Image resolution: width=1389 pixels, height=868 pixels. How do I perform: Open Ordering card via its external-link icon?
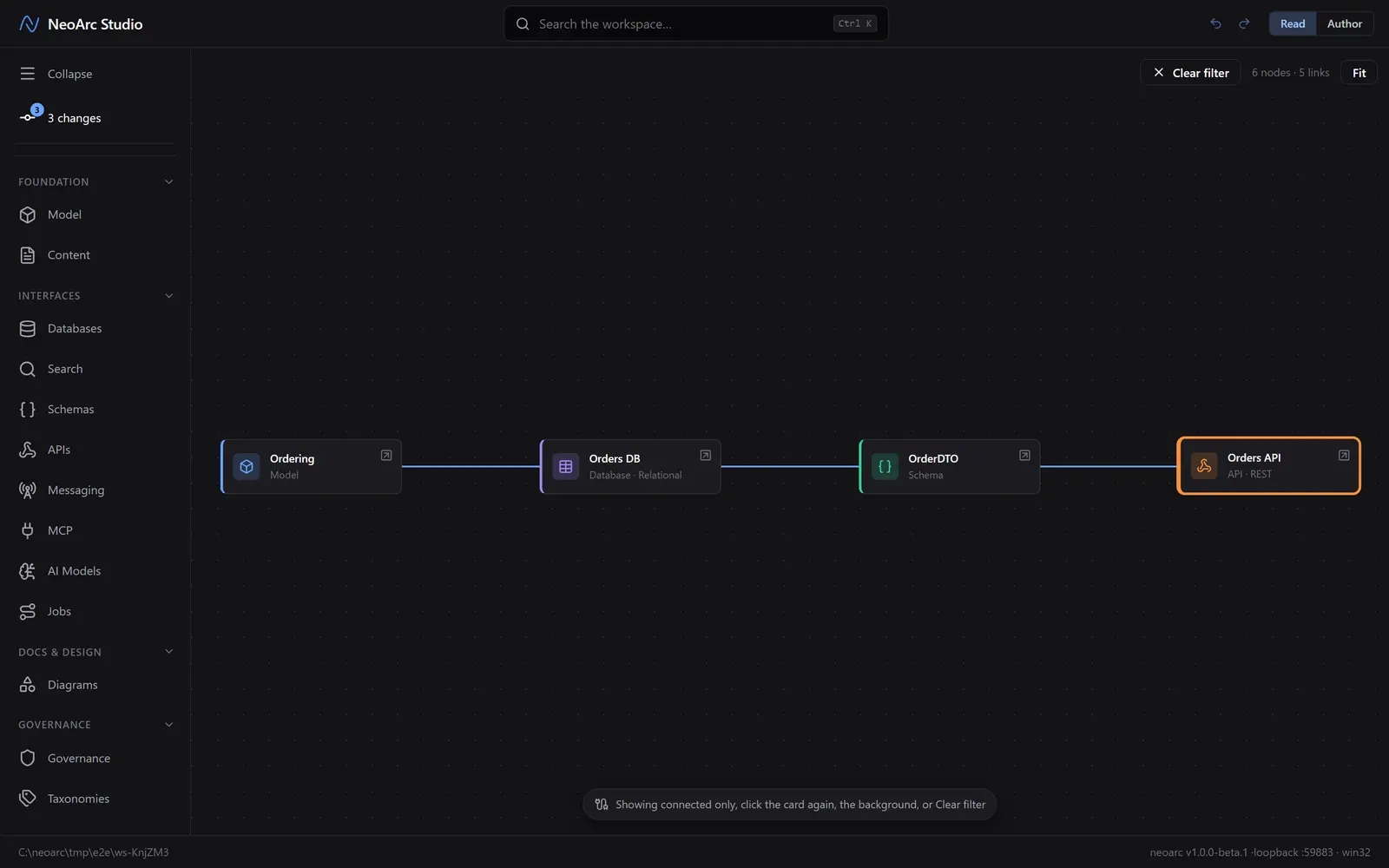(x=386, y=456)
